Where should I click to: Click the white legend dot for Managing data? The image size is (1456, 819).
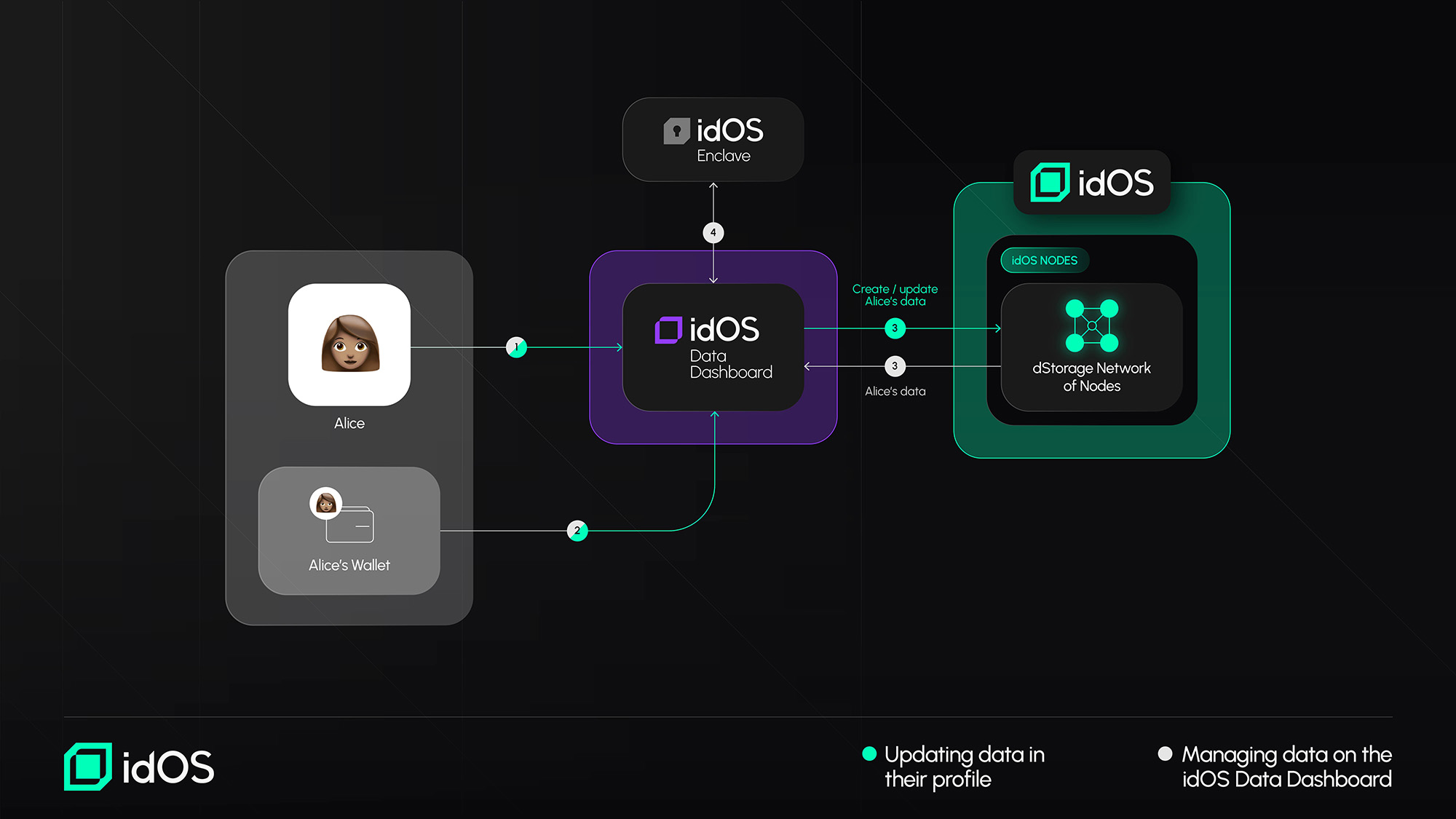1165,753
